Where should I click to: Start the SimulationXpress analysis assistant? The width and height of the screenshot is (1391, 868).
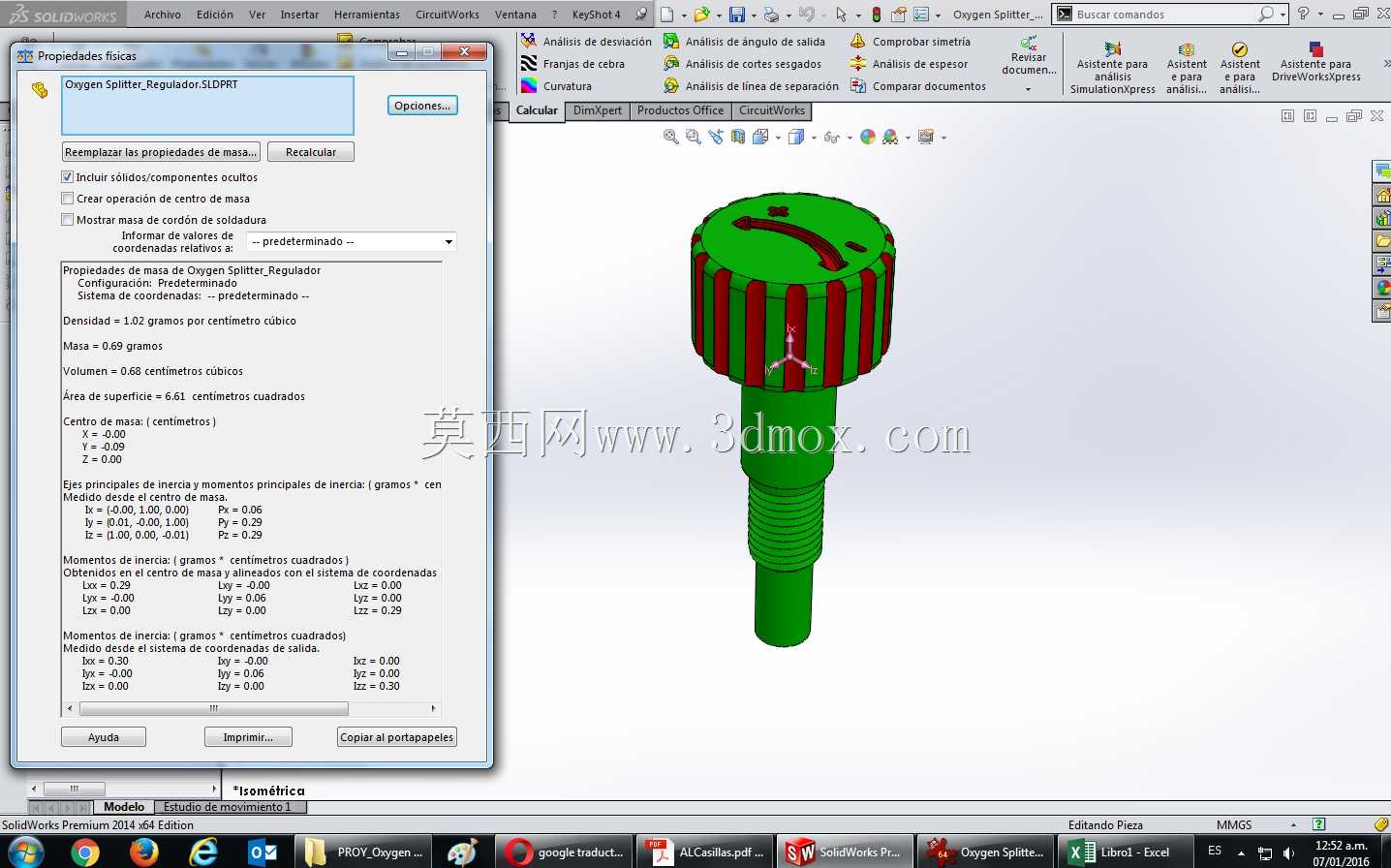click(1112, 68)
